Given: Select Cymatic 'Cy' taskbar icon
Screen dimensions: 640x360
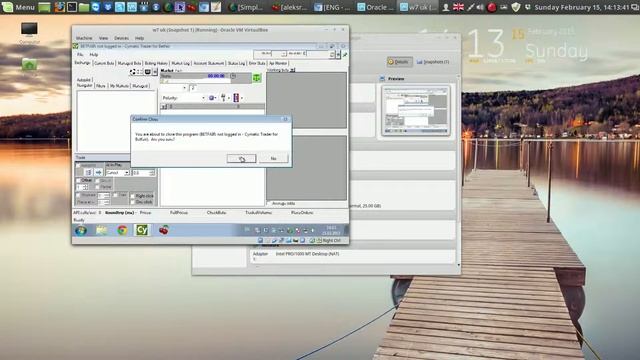Looking at the screenshot, I should point(142,230).
